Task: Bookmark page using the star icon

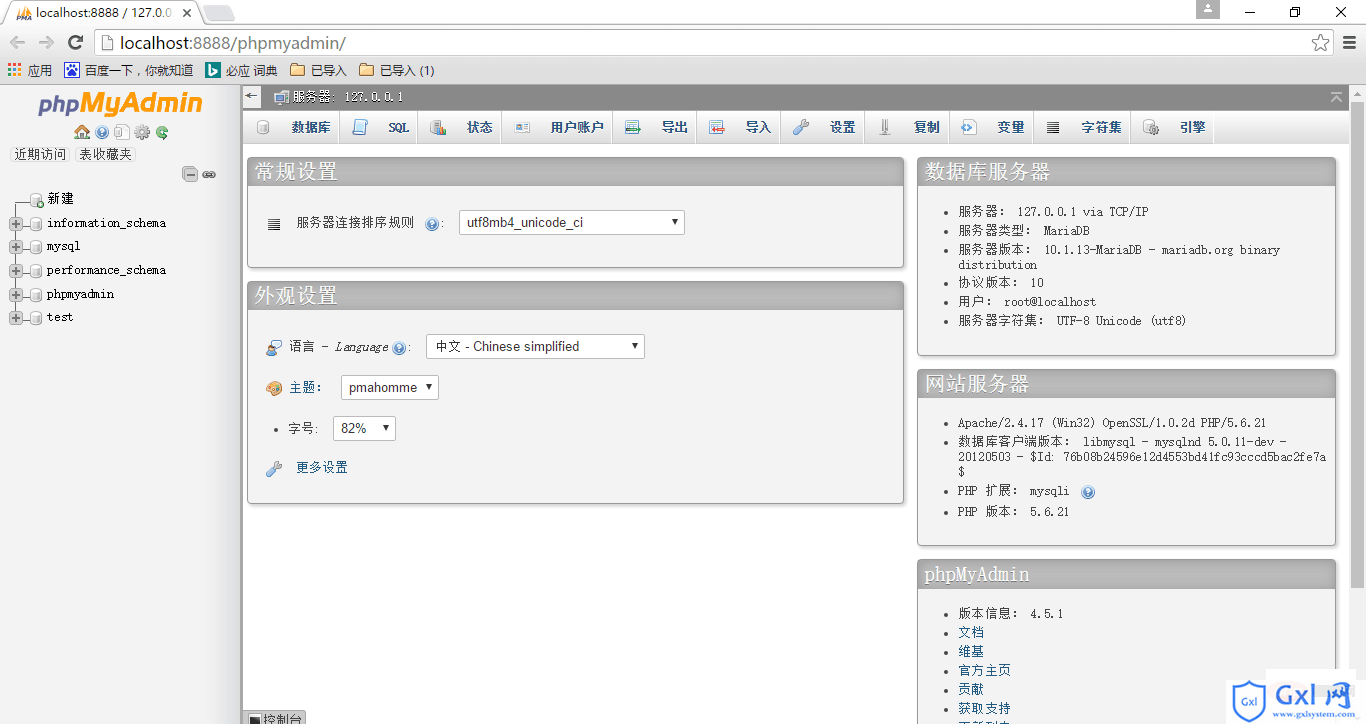Action: click(x=1321, y=43)
